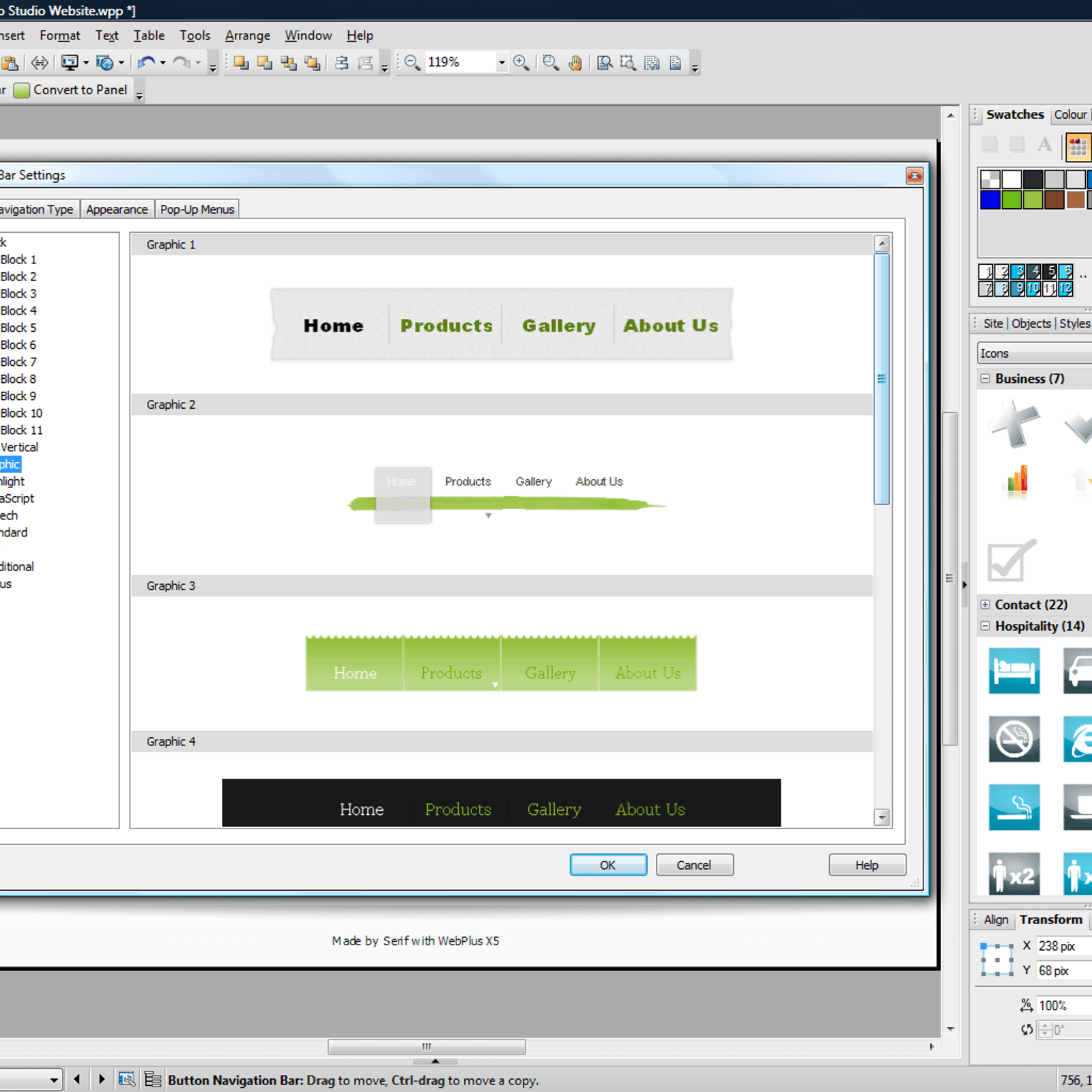Screen dimensions: 1092x1092
Task: Collapse the Business (7) icon group
Action: tap(985, 378)
